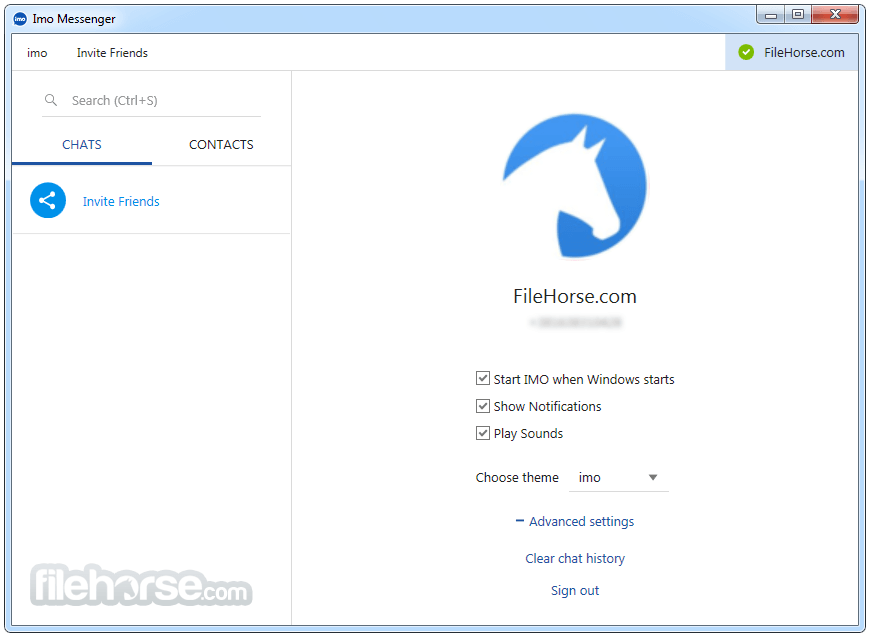Disable the Play Sounds checkbox
Screen dimensions: 869x636
click(x=483, y=433)
